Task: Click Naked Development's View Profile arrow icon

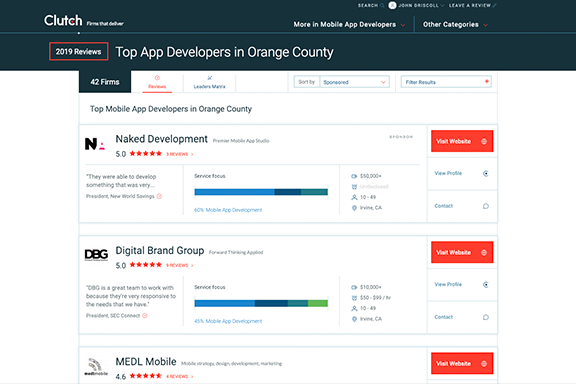Action: [486, 173]
